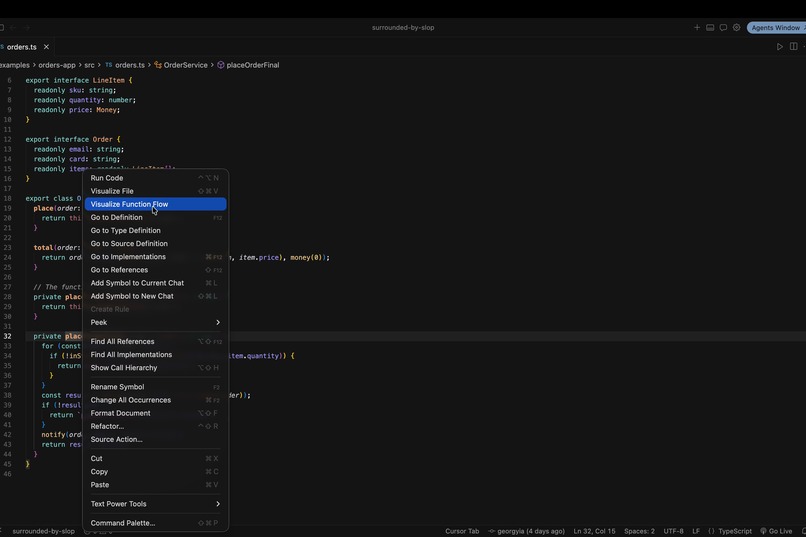Screen dimensions: 806x537
Task: Choose Change All Occurrences
Action: pyautogui.click(x=155, y=400)
